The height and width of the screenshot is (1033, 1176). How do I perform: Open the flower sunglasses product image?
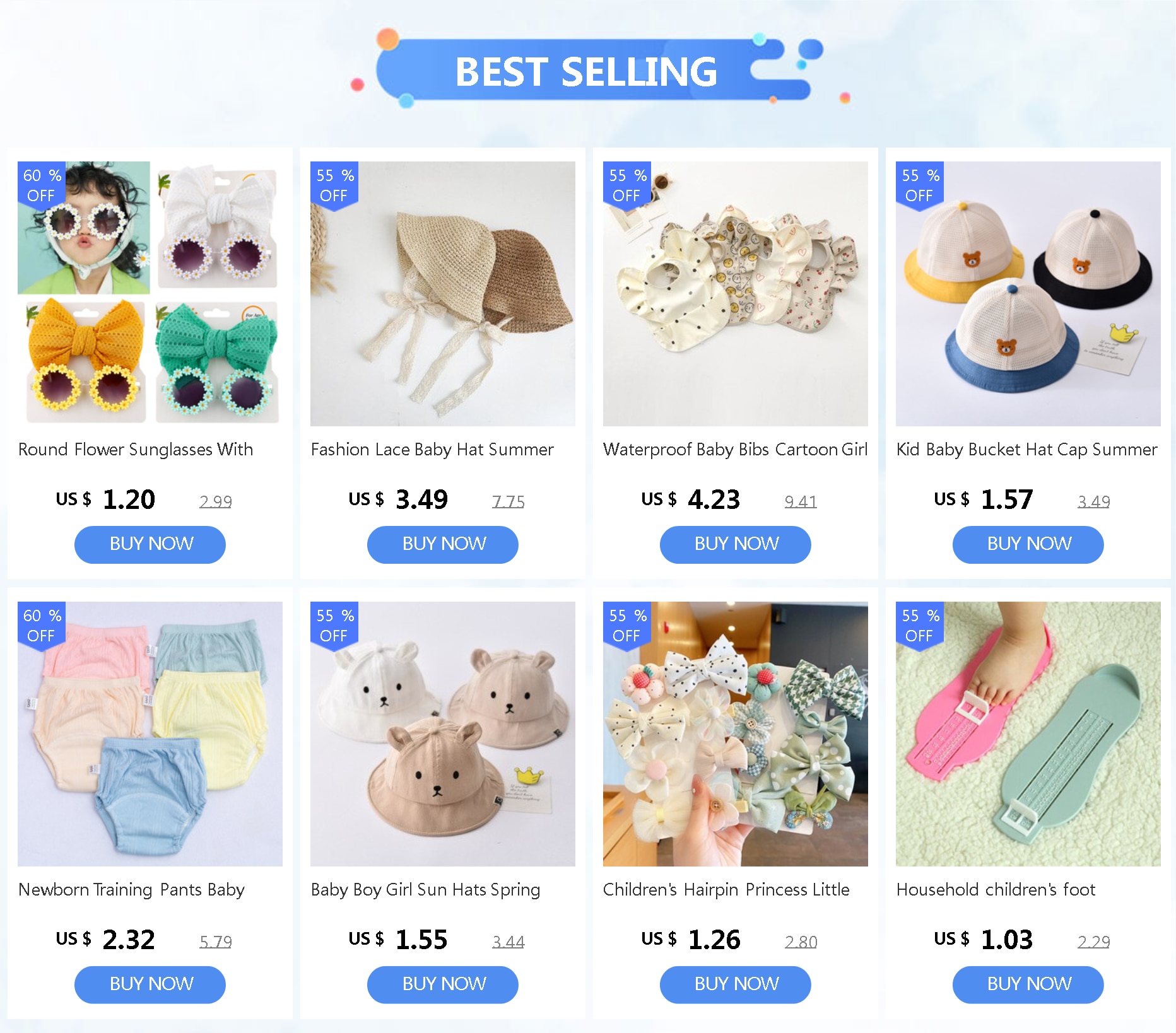150,294
